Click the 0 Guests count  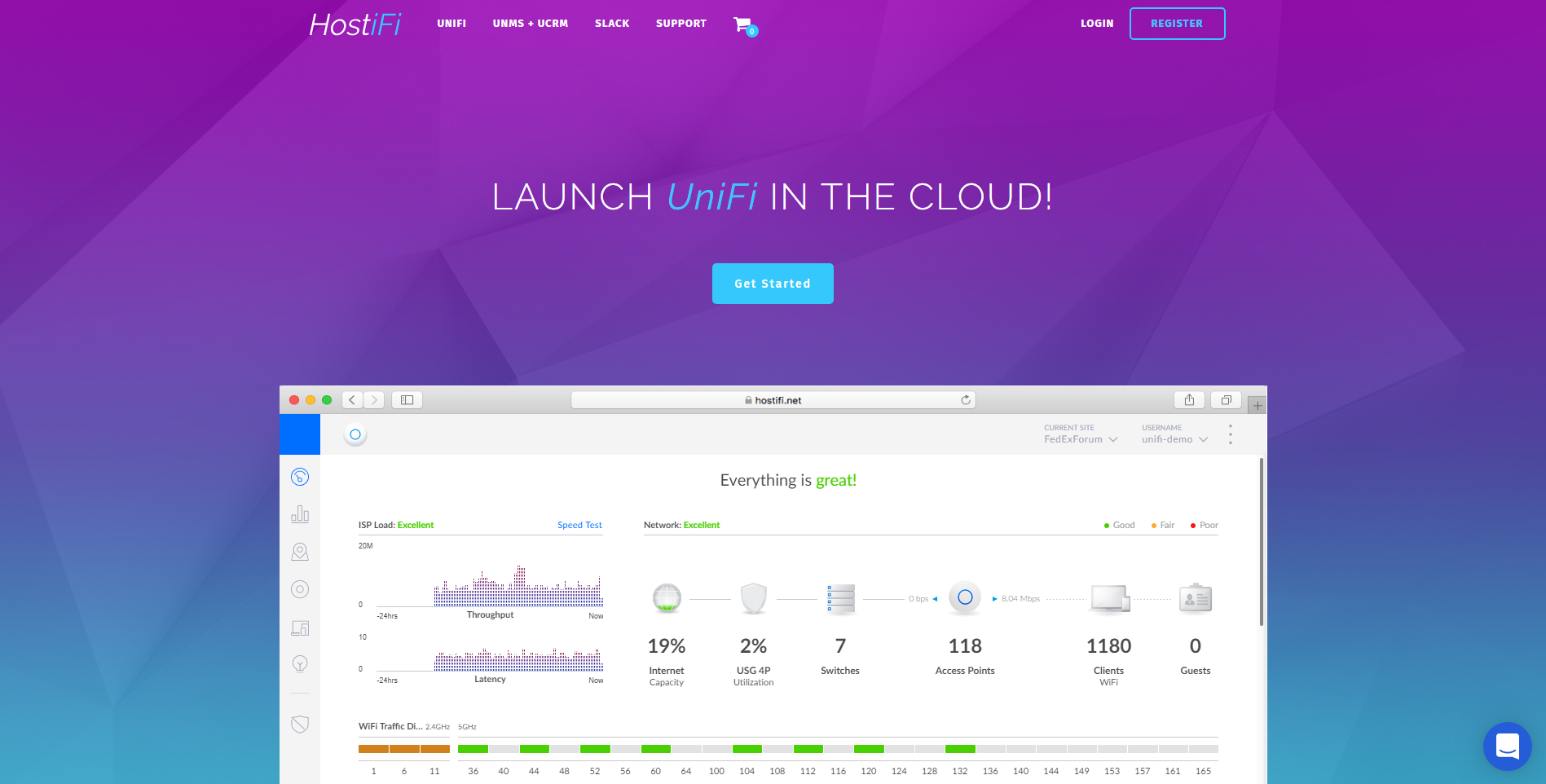[x=1196, y=646]
